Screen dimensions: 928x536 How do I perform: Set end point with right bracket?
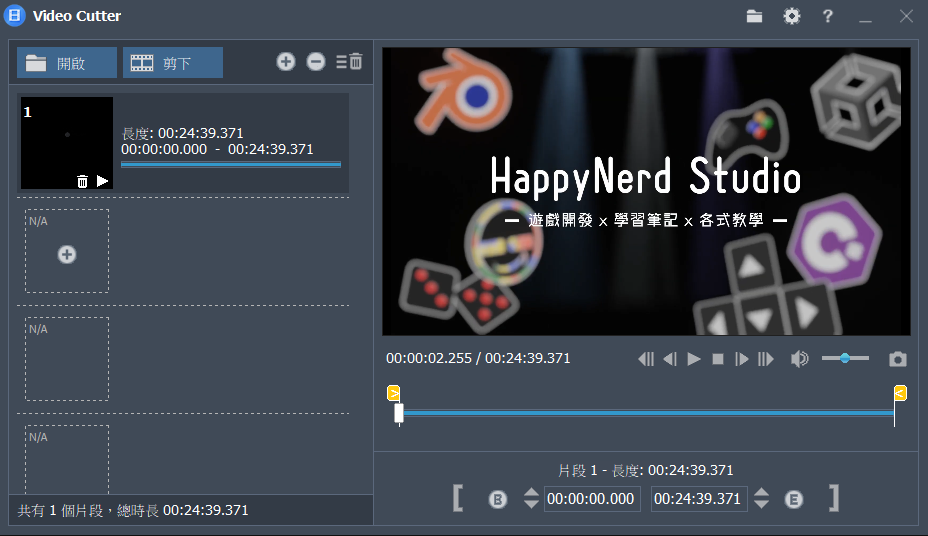click(834, 498)
